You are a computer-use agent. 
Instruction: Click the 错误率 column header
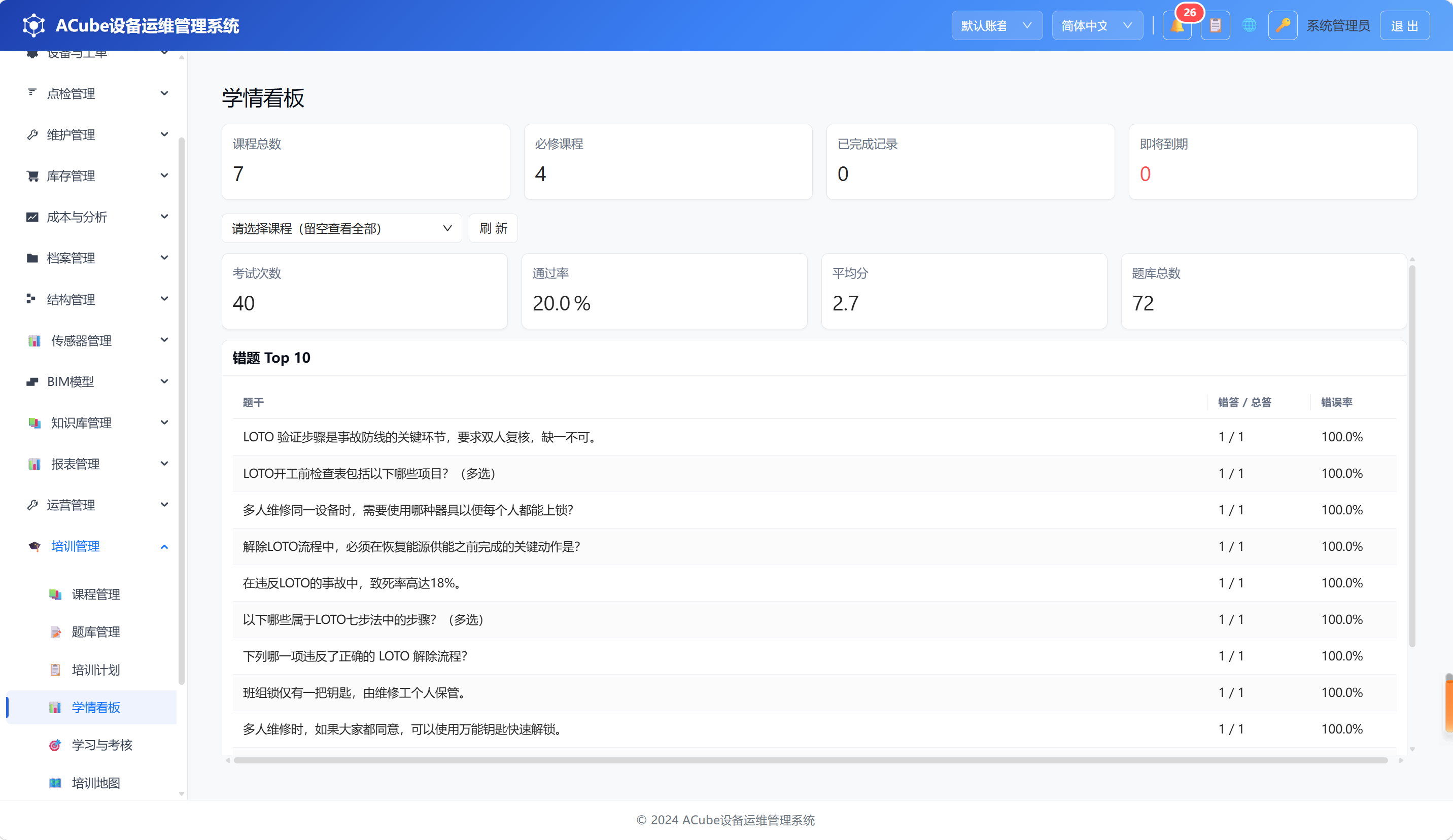point(1336,402)
